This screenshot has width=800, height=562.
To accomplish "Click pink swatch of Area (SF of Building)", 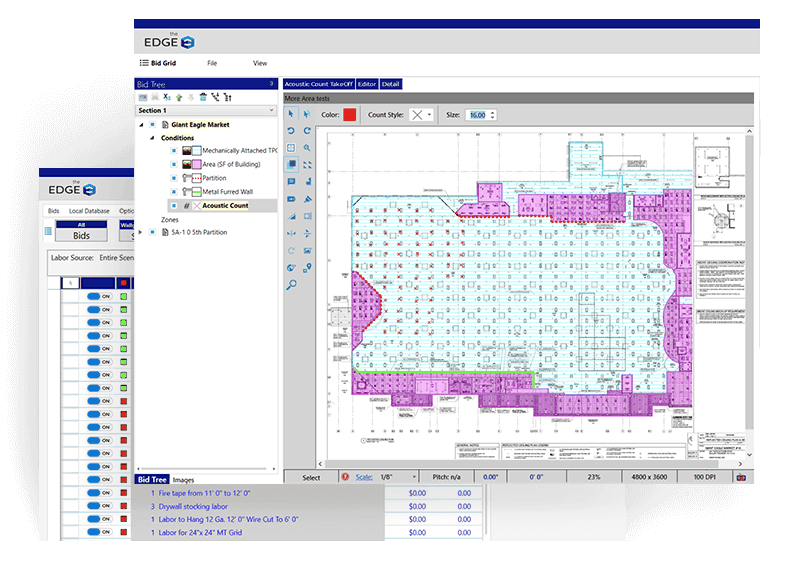I will (196, 164).
